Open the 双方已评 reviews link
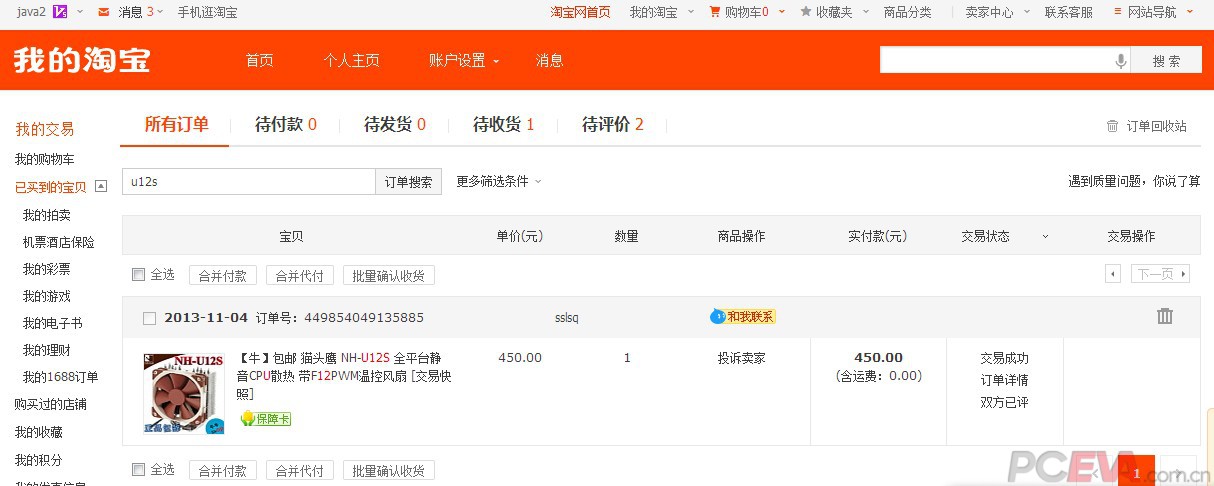The image size is (1214, 486). 1004,402
